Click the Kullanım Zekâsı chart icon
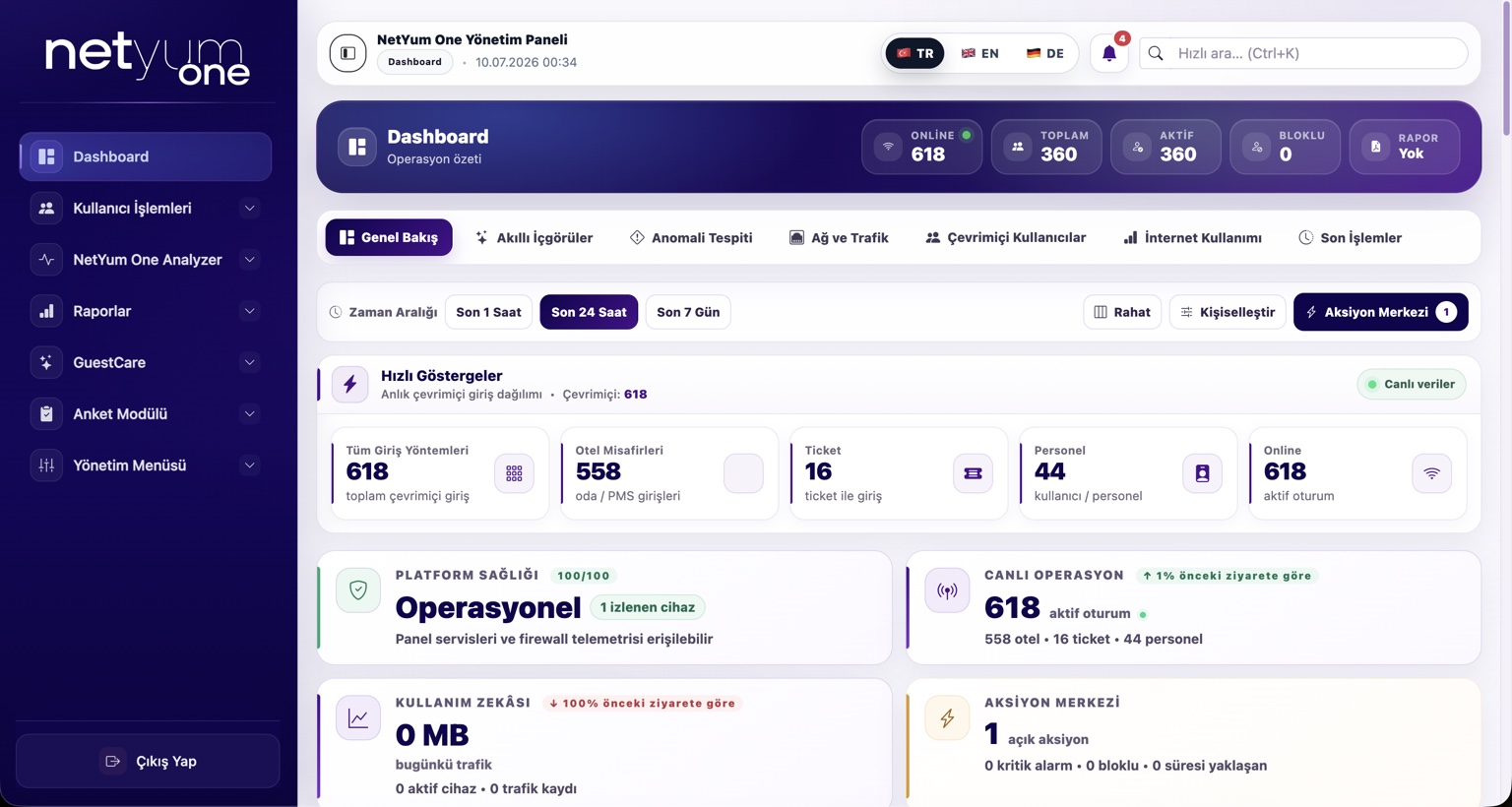 (358, 718)
